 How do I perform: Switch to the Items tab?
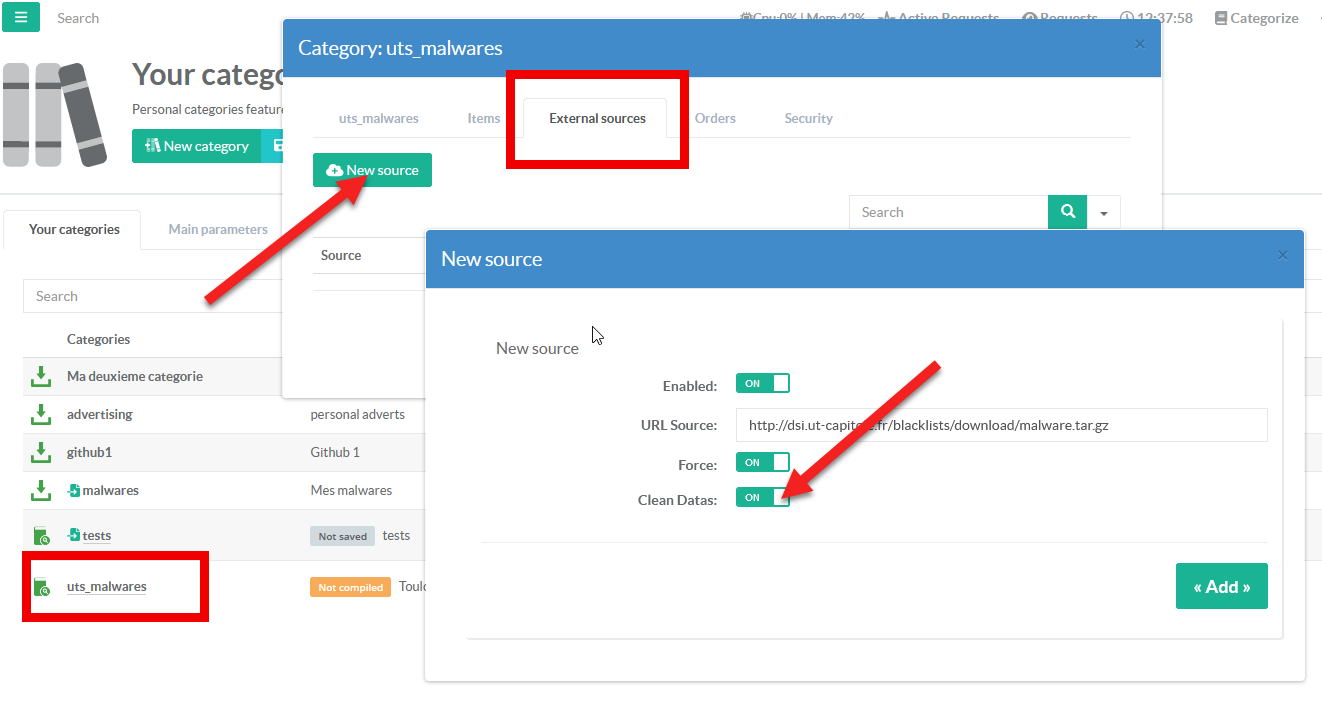483,118
